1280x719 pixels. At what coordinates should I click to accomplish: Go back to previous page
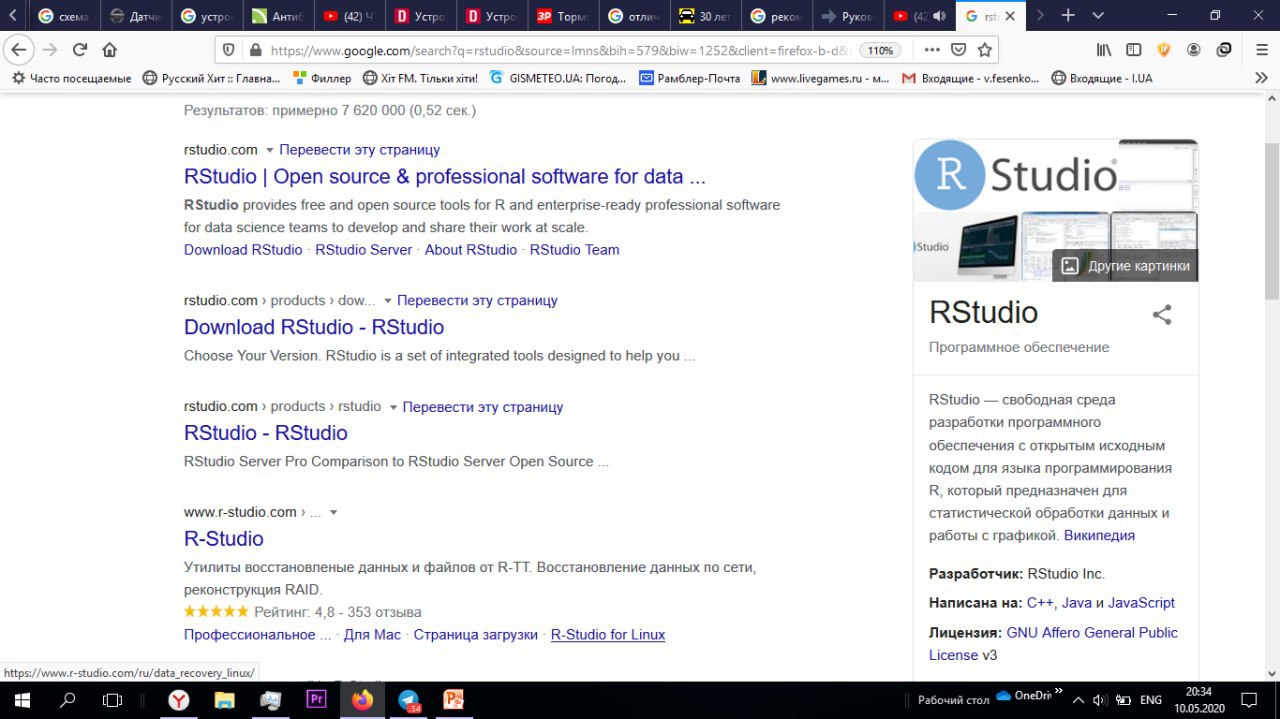(18, 50)
